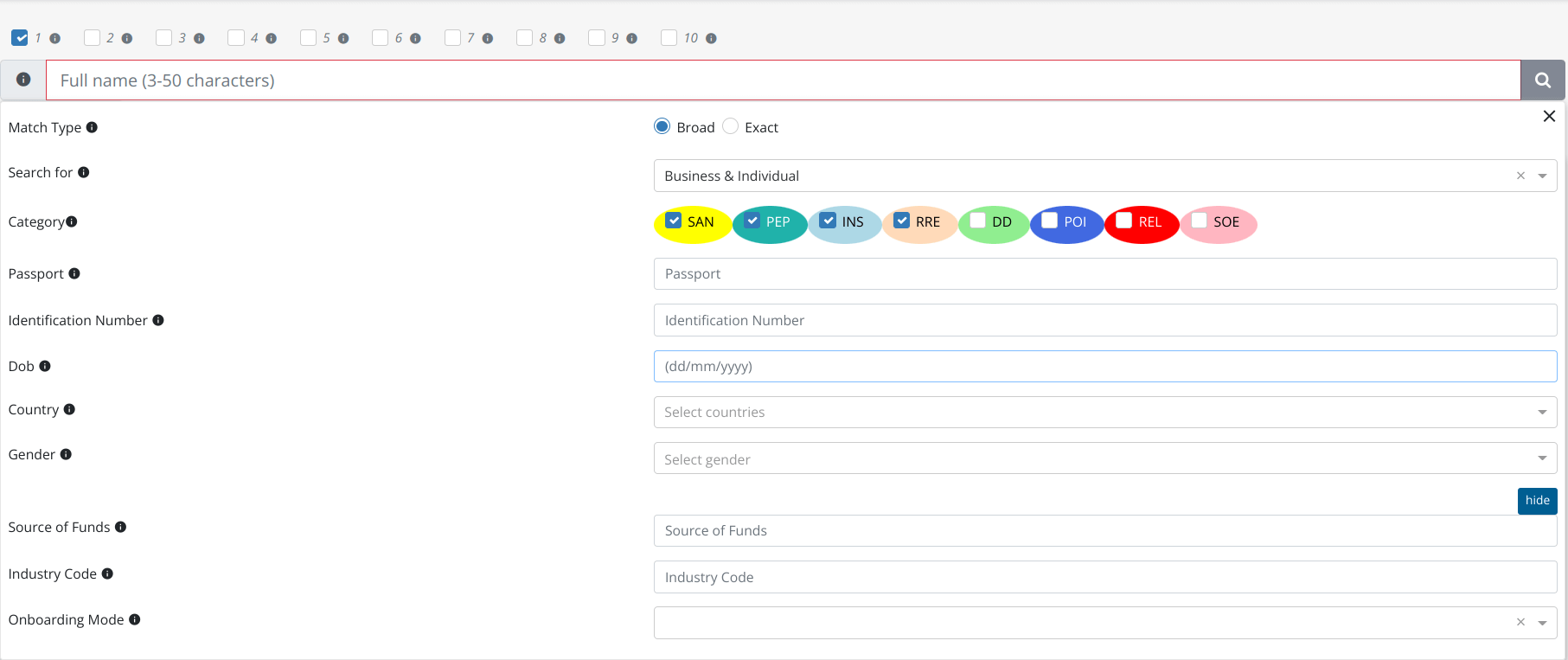1568x660 pixels.
Task: Click info icon beside Source of Funds
Action: 121,527
